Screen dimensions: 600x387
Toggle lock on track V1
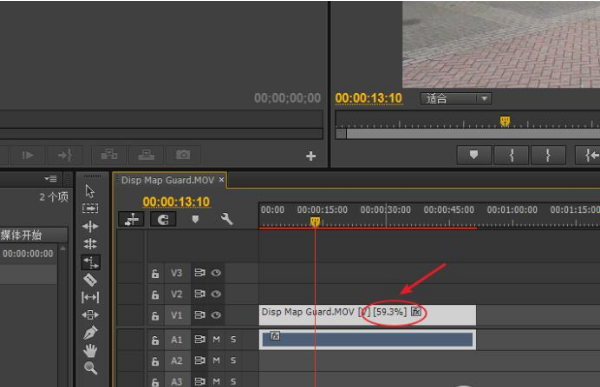(x=155, y=315)
